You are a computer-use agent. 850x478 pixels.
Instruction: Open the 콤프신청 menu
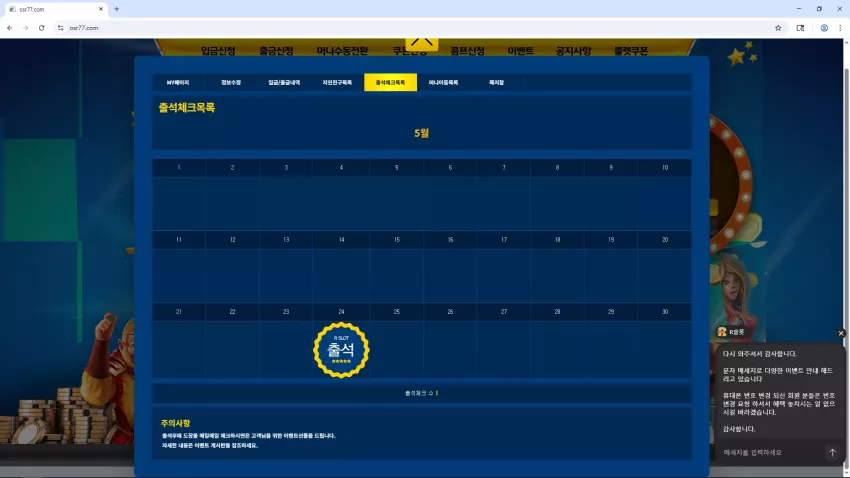click(x=467, y=50)
